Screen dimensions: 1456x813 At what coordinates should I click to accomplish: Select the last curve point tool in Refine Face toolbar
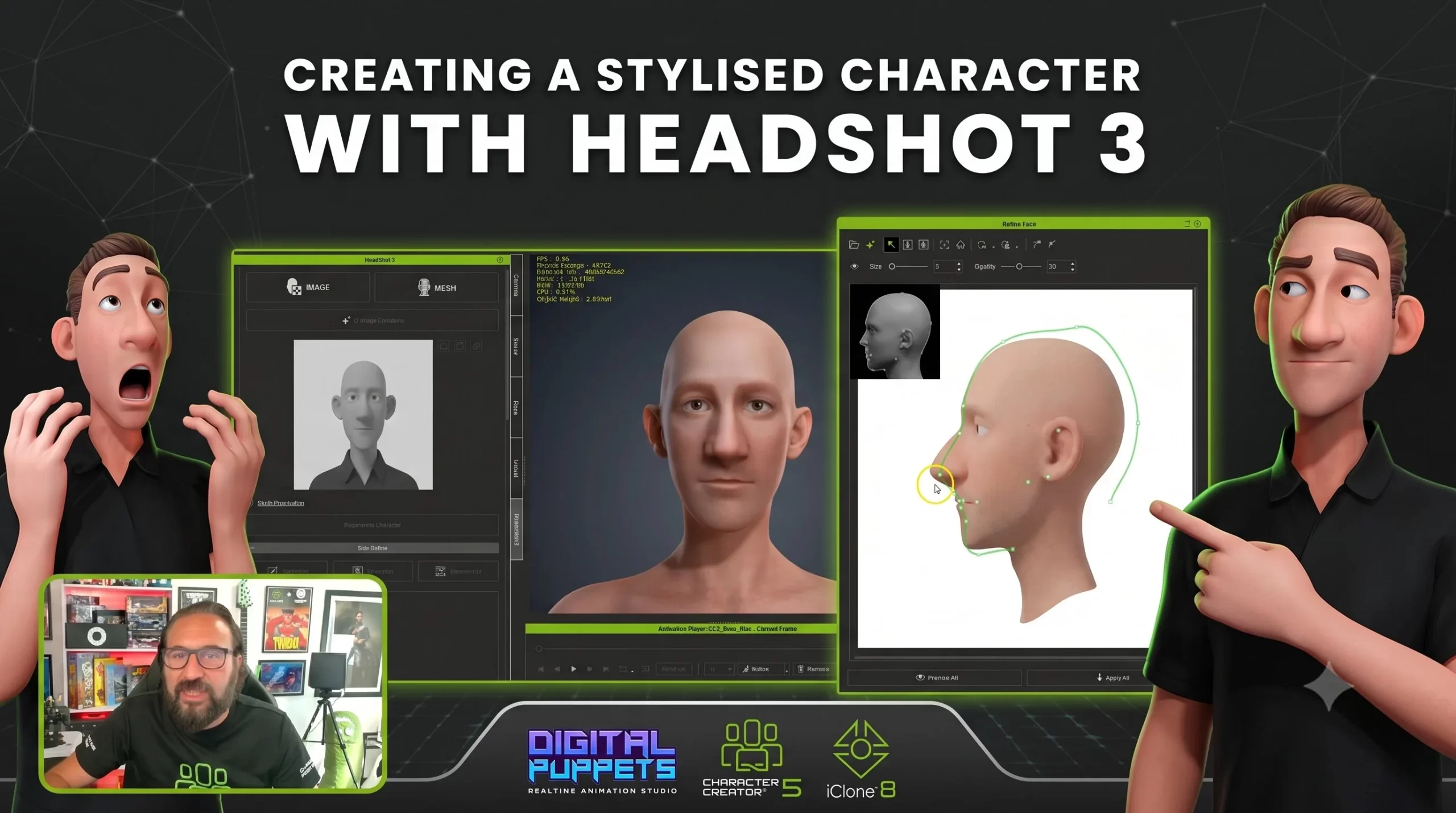1052,245
